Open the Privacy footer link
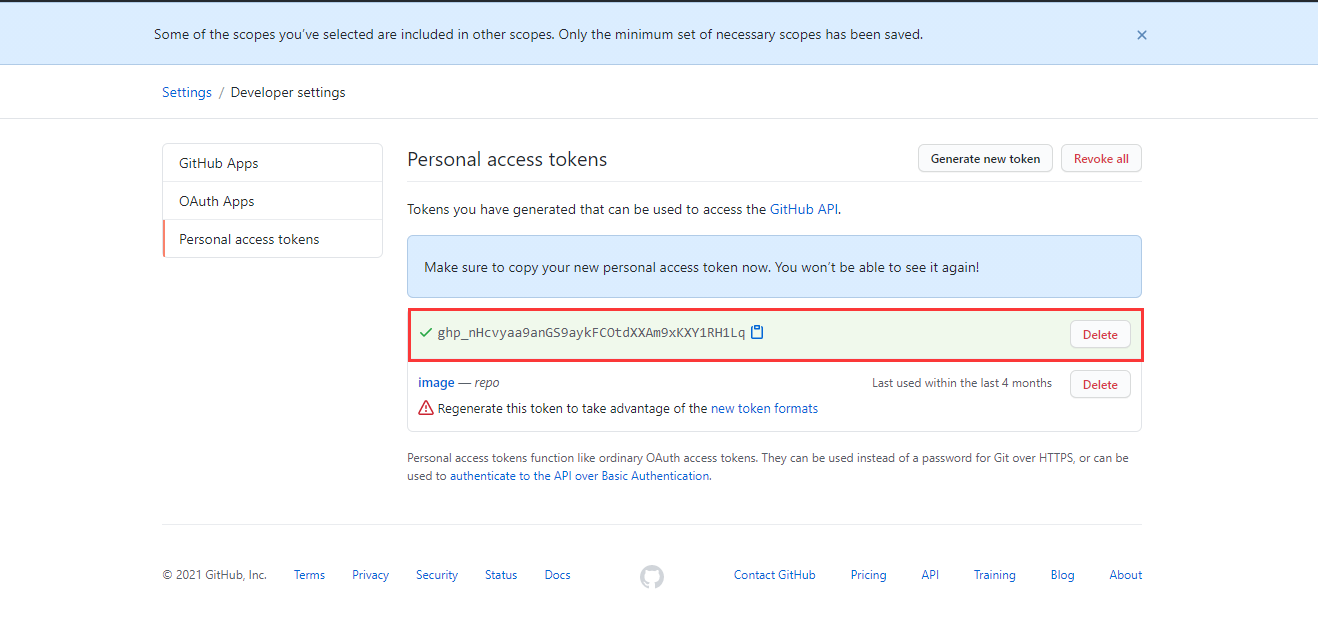Viewport: 1318px width, 621px height. 370,575
